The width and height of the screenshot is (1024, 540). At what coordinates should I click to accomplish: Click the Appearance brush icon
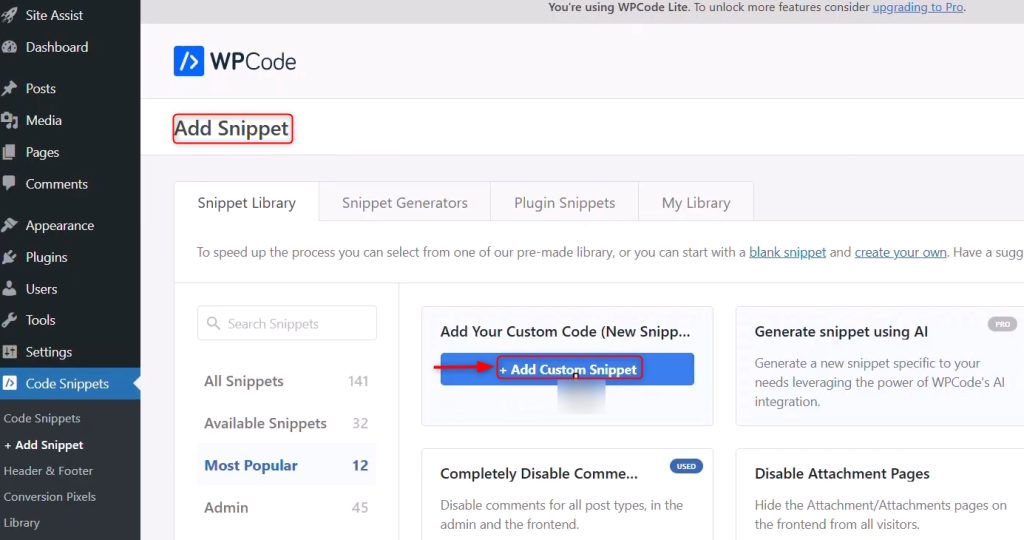[x=10, y=225]
